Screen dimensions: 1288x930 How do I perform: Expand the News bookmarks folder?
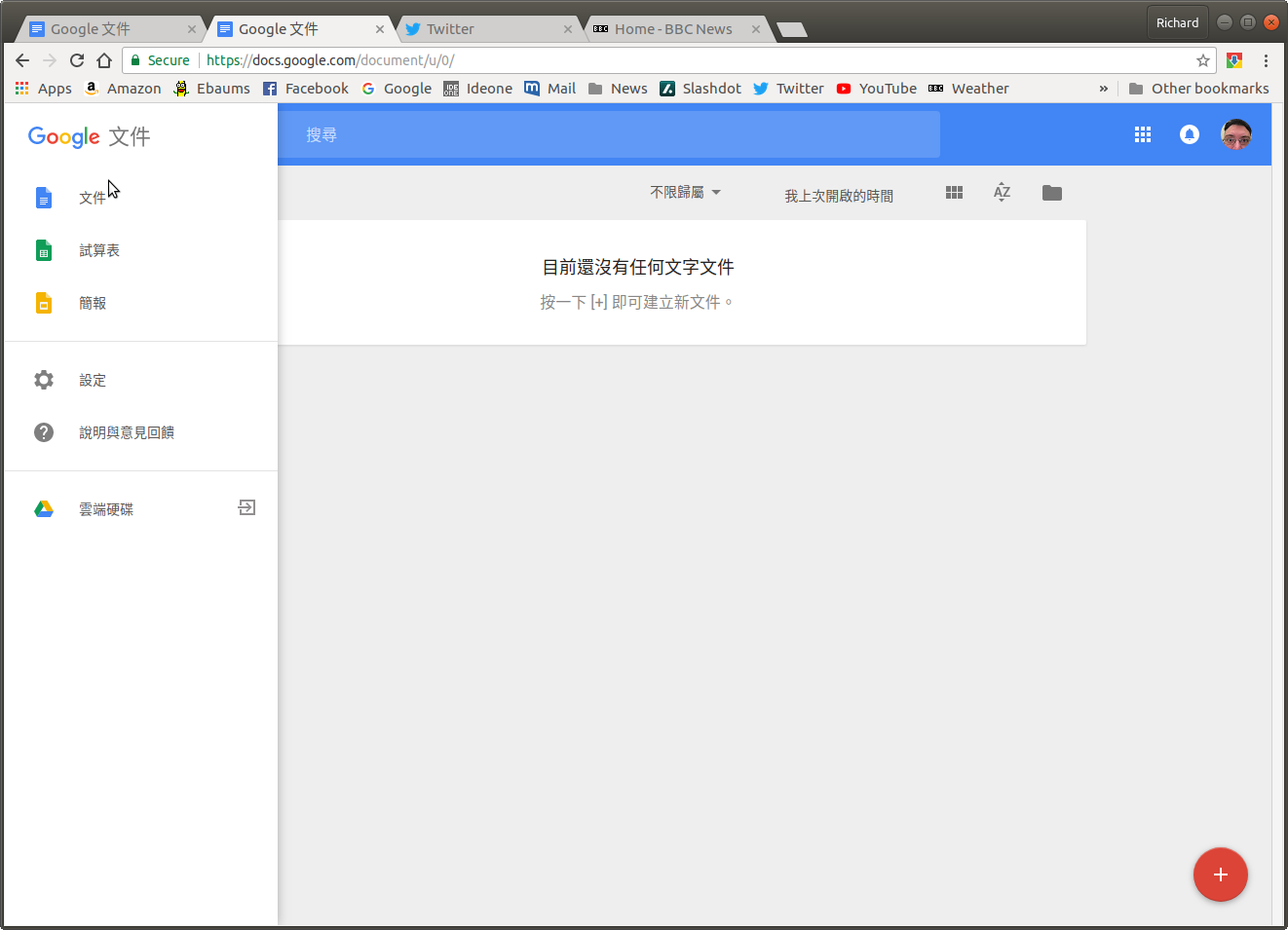[618, 89]
